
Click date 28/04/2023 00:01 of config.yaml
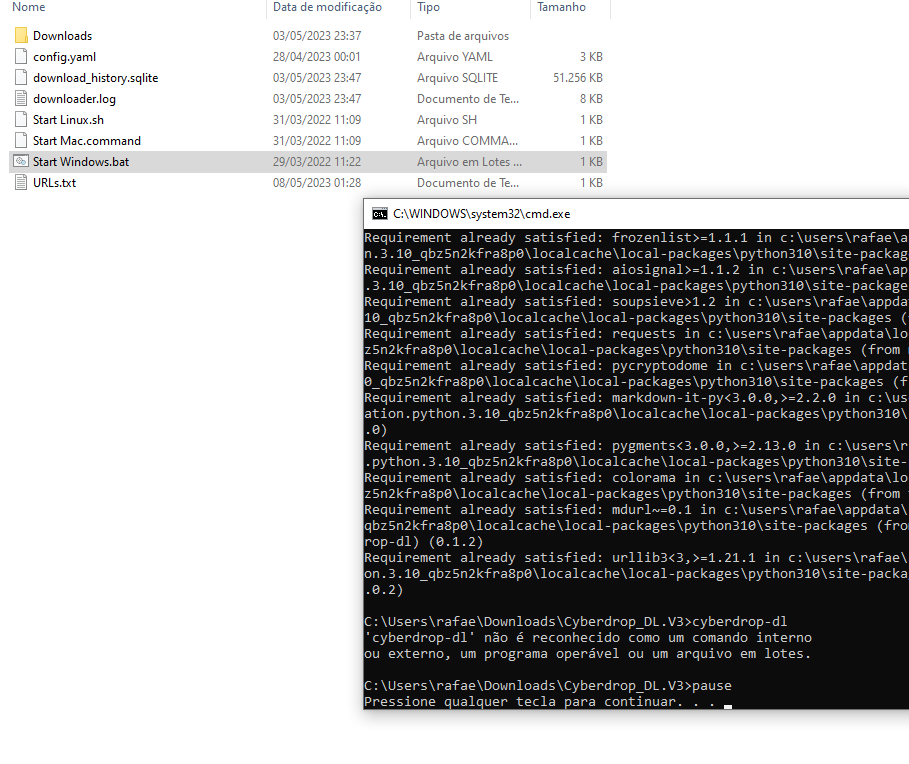317,57
